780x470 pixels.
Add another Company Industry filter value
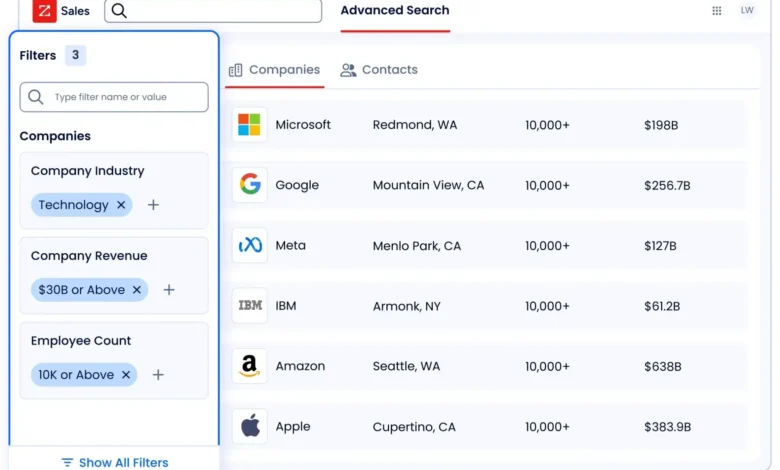click(153, 205)
